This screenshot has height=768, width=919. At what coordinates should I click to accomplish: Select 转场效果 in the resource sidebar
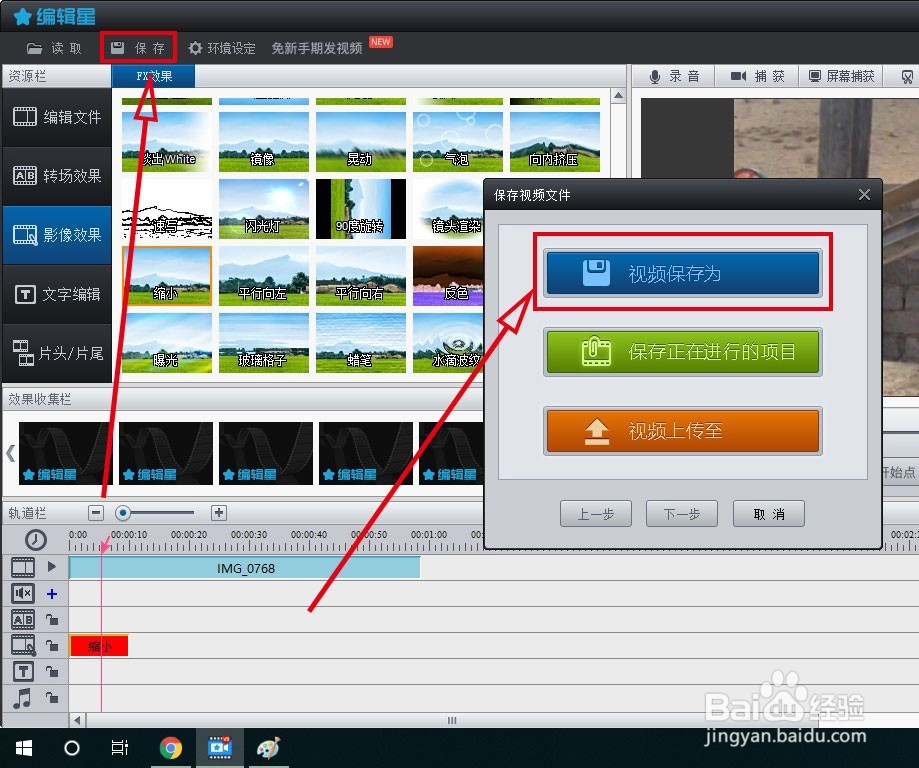pos(57,176)
